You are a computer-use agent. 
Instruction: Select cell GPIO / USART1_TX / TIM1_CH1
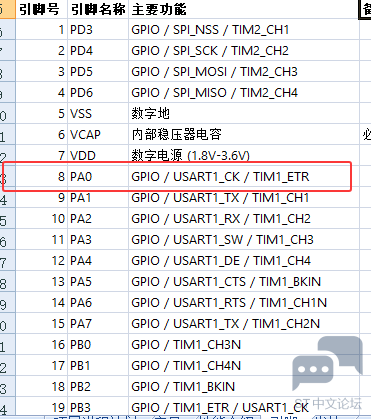tap(244, 198)
